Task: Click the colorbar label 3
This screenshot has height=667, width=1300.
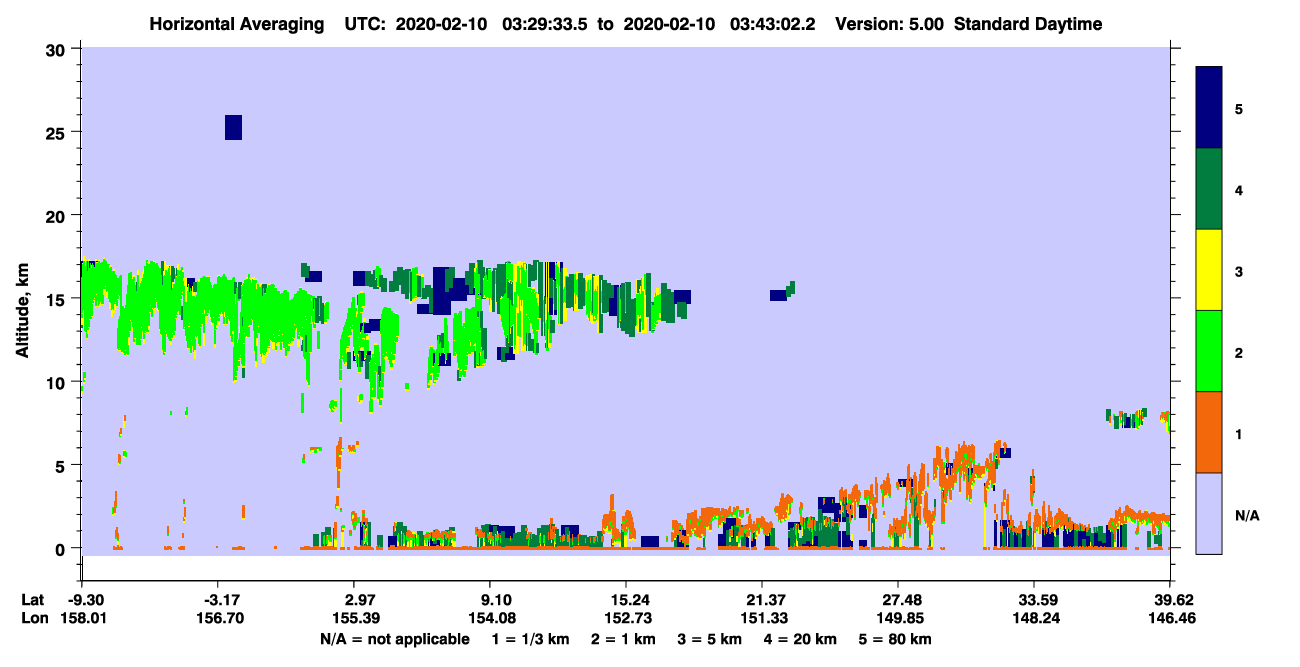Action: [1239, 271]
